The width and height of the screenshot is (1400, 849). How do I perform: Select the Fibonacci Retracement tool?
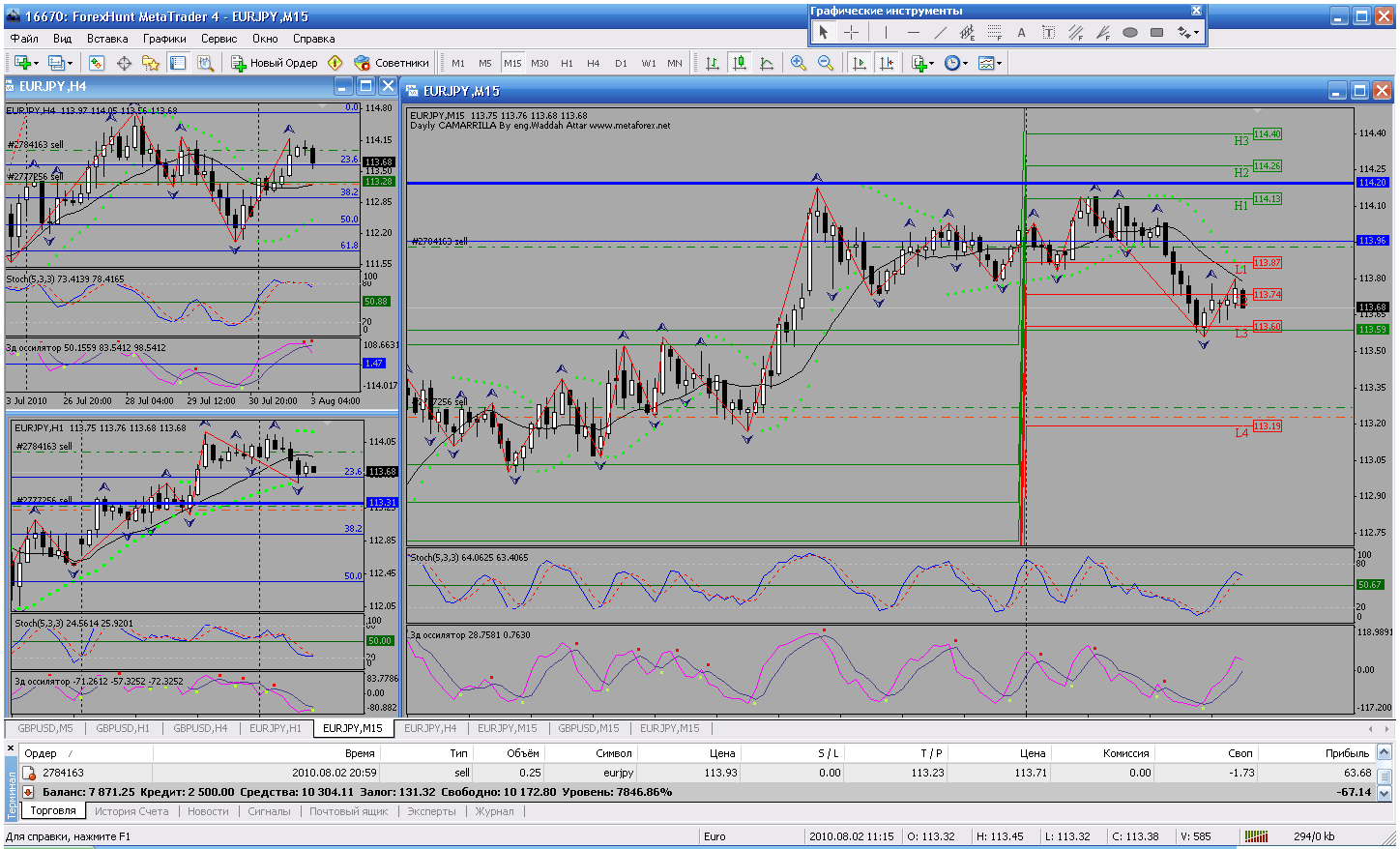click(994, 32)
